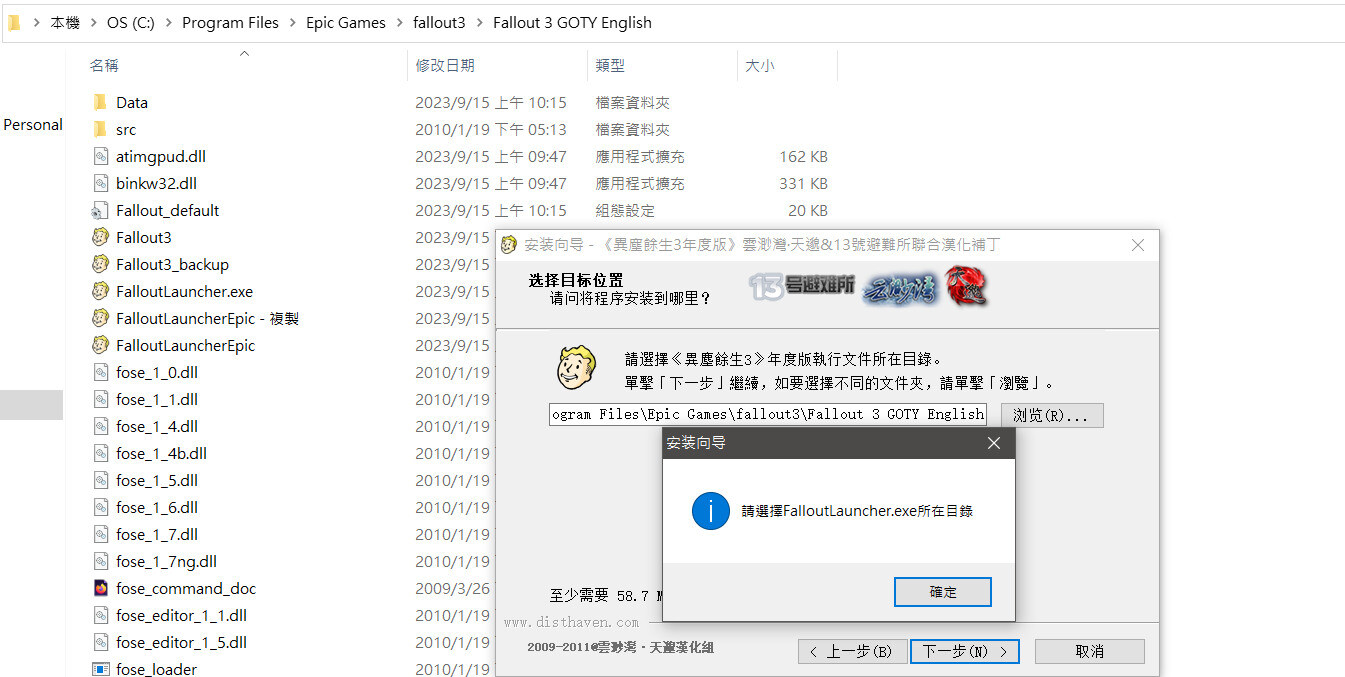Image resolution: width=1345 pixels, height=677 pixels.
Task: Go to Epic Games in address bar
Action: [346, 22]
